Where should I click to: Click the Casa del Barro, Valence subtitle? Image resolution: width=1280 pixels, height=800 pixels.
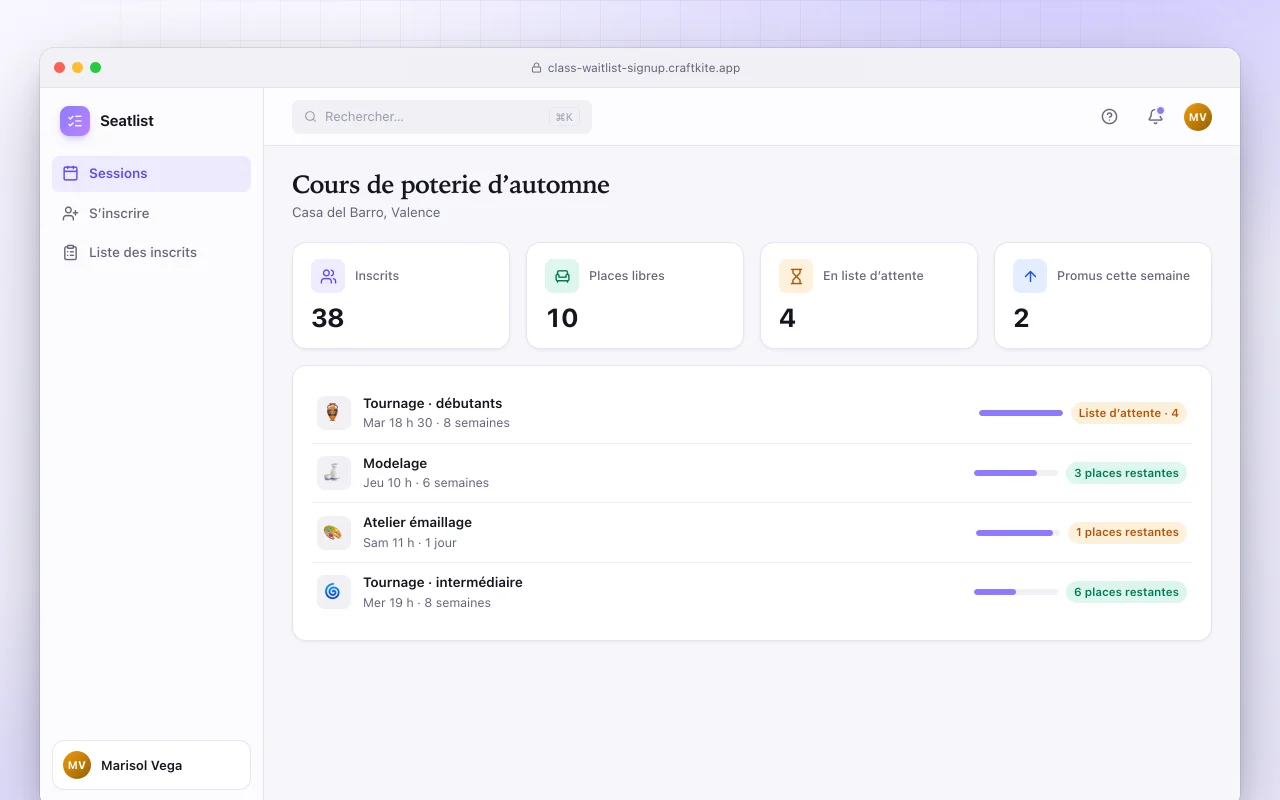pyautogui.click(x=366, y=213)
